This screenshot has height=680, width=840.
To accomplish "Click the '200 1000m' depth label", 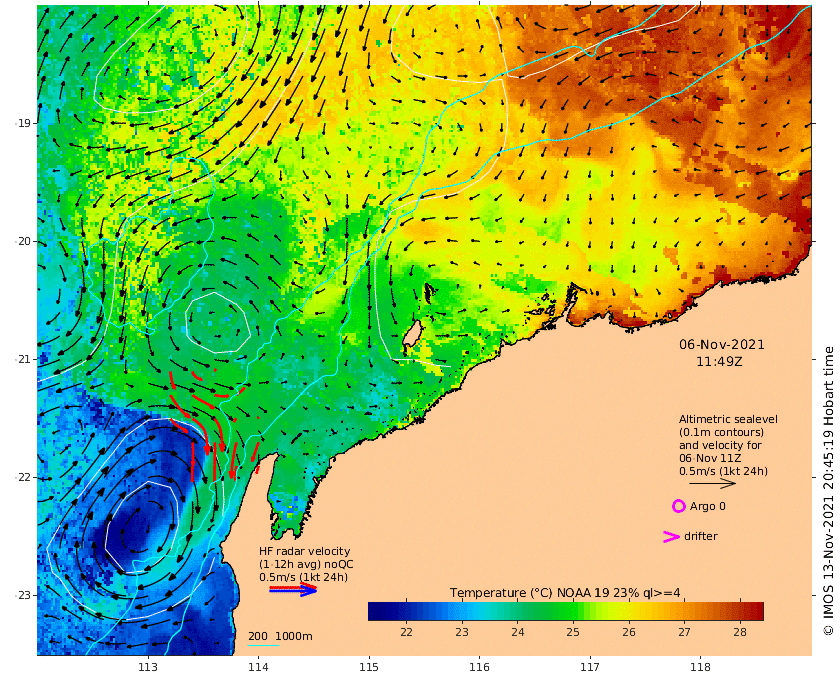I will pyautogui.click(x=280, y=636).
